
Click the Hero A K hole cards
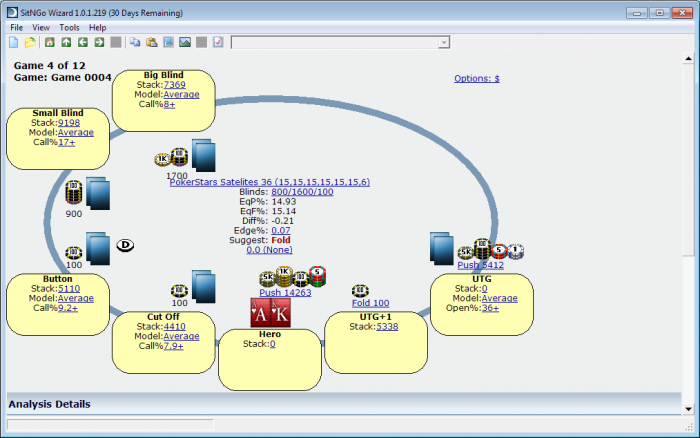click(271, 313)
